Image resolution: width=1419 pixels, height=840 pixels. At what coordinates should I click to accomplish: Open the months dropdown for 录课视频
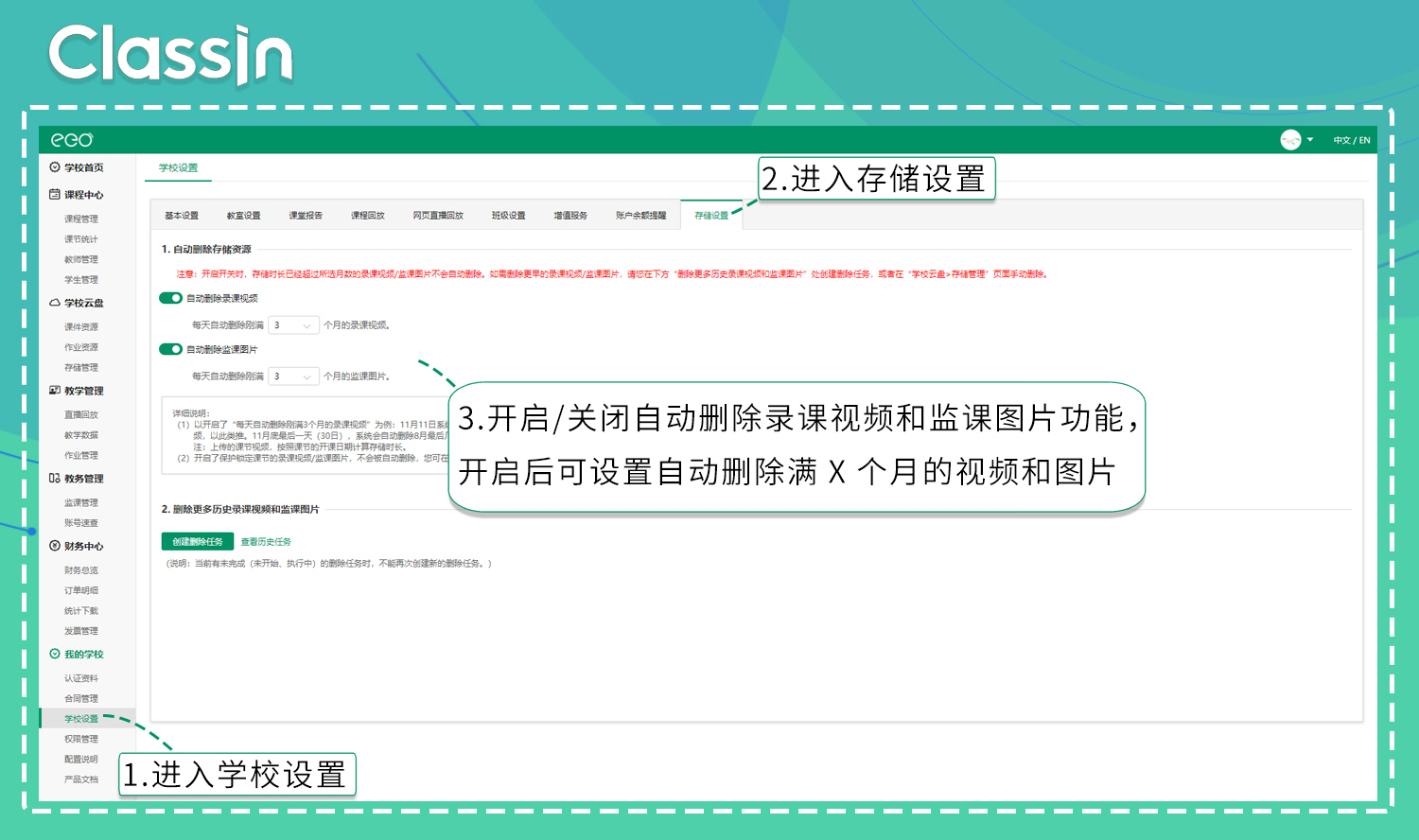pos(294,325)
